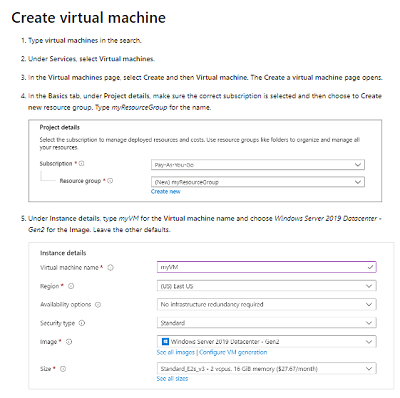Image resolution: width=400 pixels, height=398 pixels.
Task: Click the Image label
Action: coord(48,342)
